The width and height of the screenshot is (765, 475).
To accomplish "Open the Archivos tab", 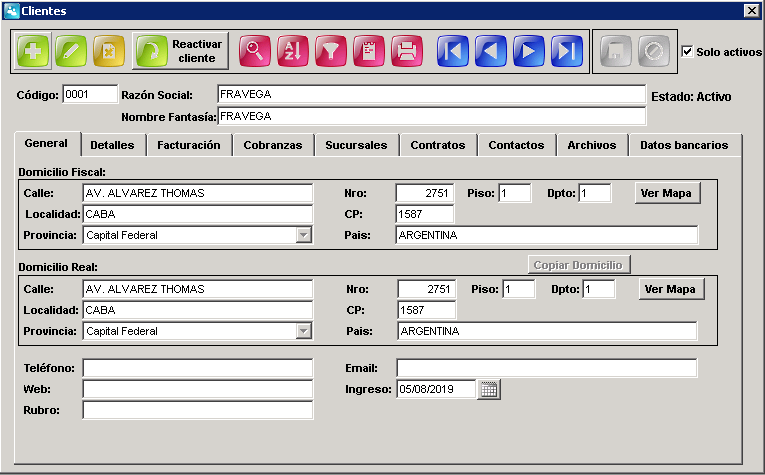I will pos(592,145).
